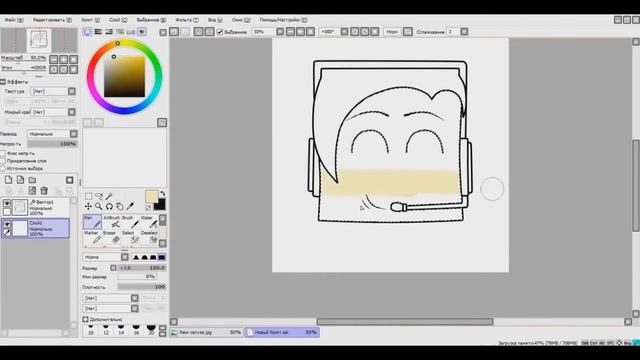Open the texture dropdown
The height and width of the screenshot is (360, 640).
point(53,91)
